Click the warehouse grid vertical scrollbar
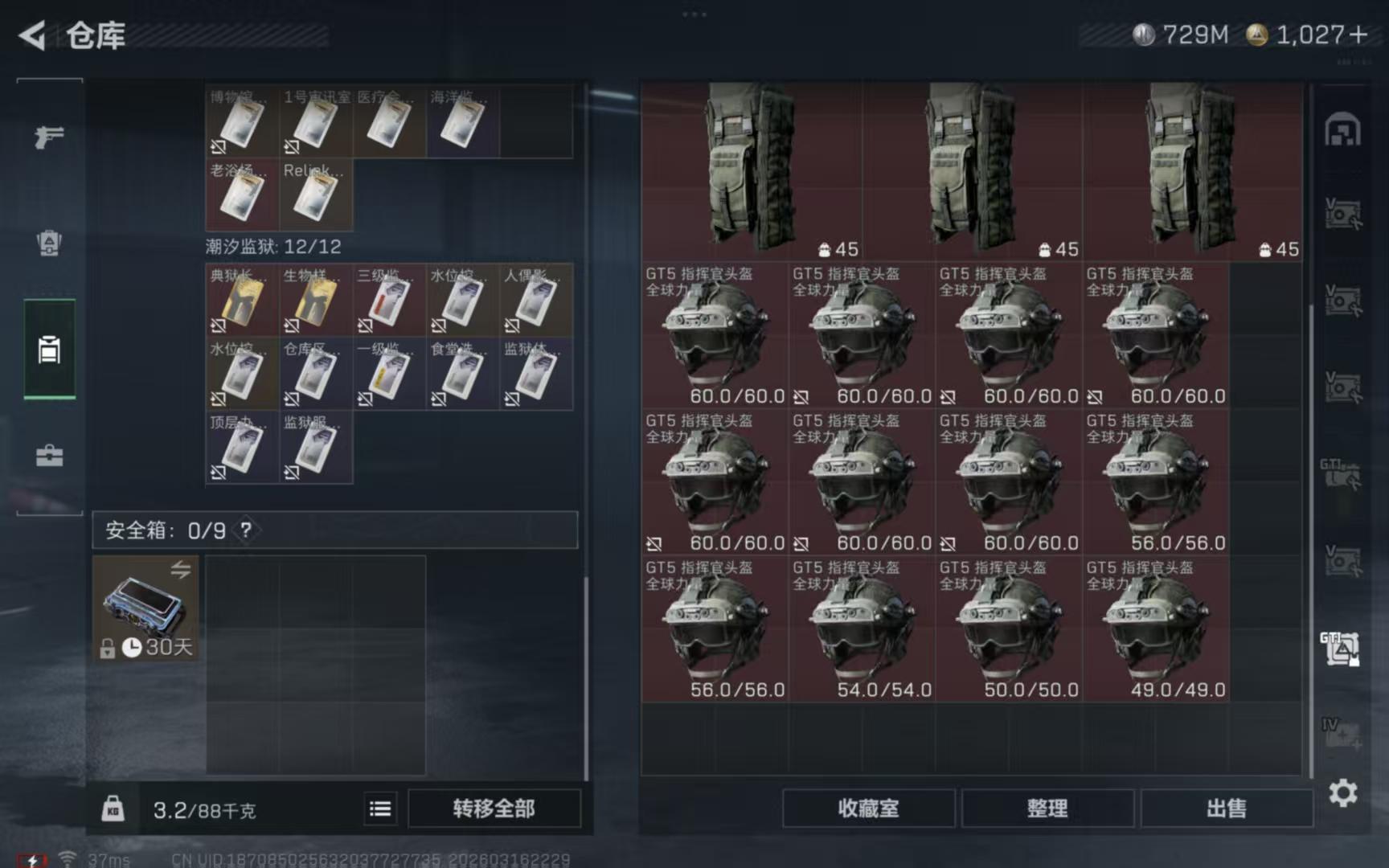1389x868 pixels. [1311, 540]
